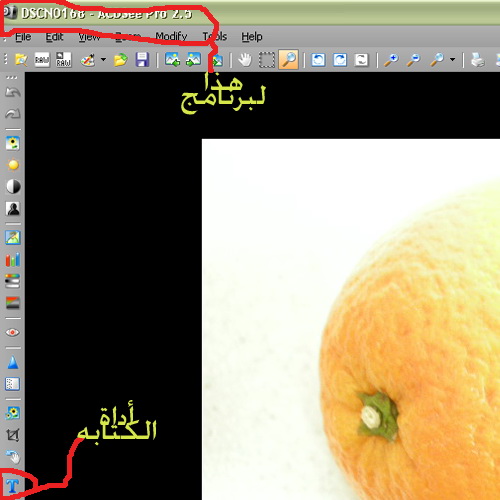The image size is (500, 500).
Task: Click the printer icon
Action: (477, 60)
